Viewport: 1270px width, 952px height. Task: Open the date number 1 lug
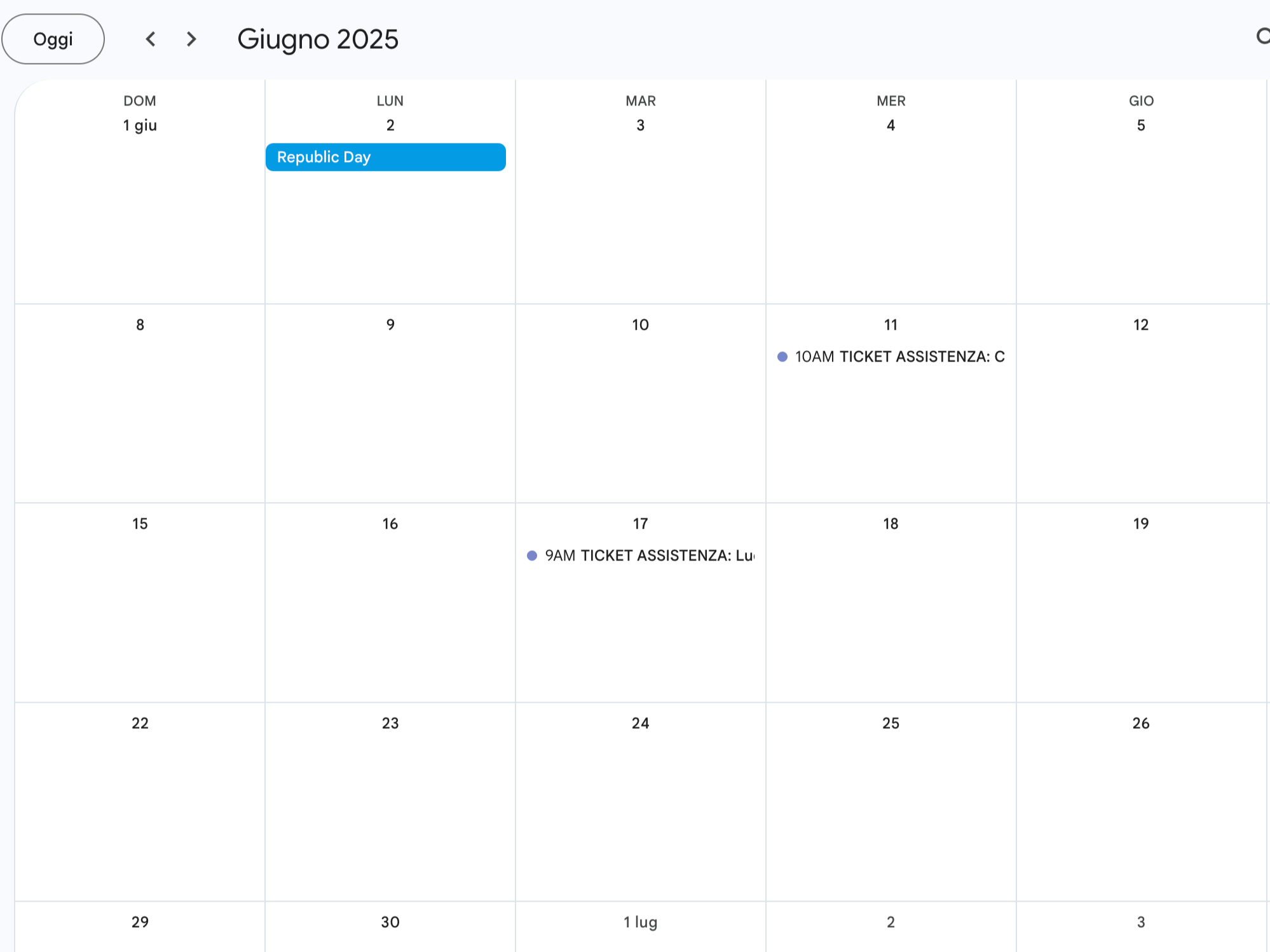pos(640,921)
